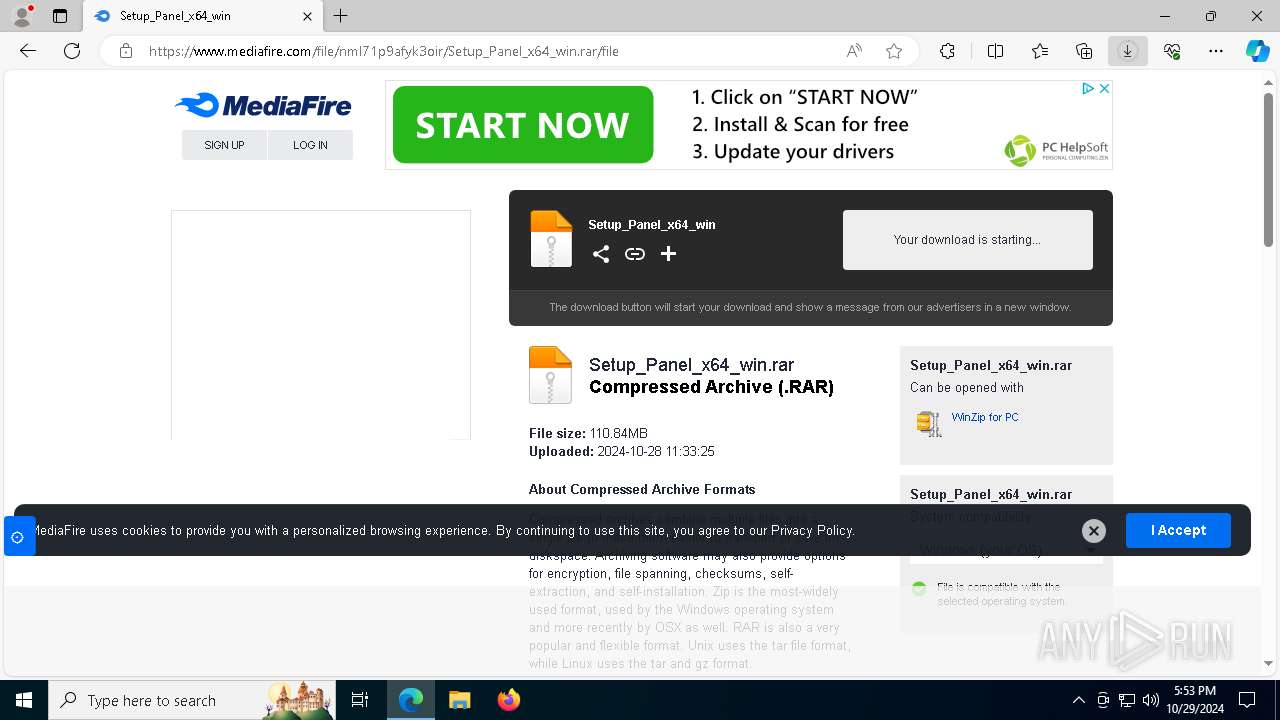1280x720 pixels.
Task: Open the Copilot sidebar icon
Action: click(1257, 51)
